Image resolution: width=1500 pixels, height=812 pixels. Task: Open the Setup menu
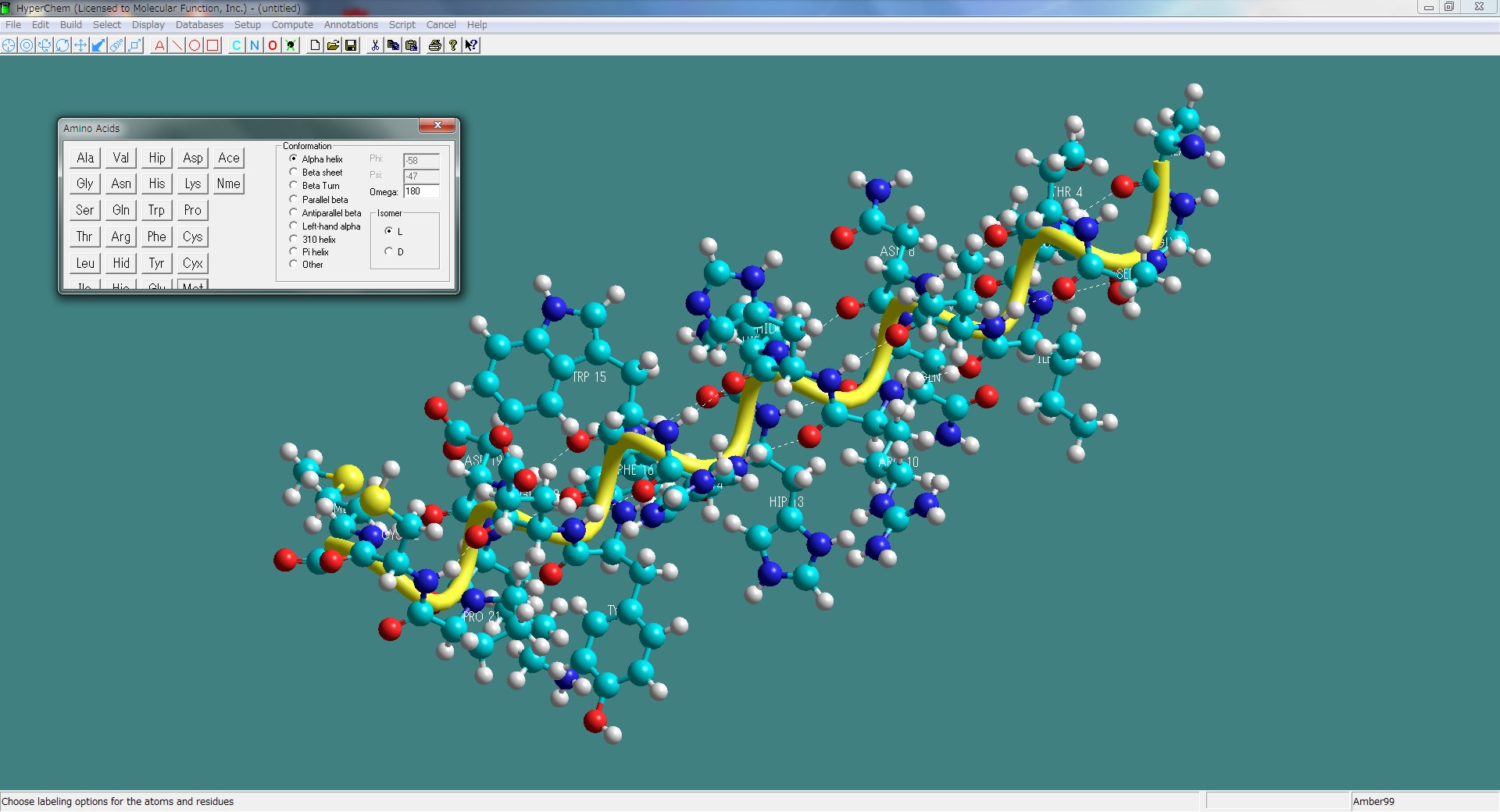coord(248,25)
